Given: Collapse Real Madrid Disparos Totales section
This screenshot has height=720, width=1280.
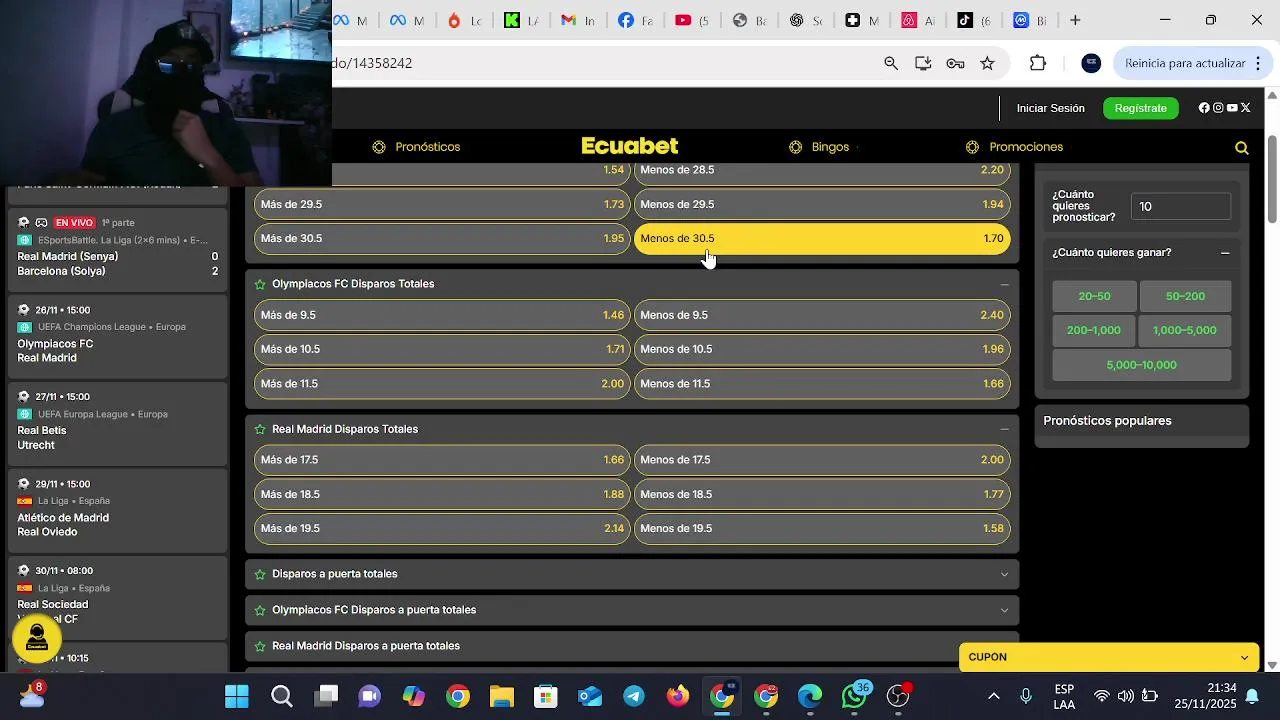Looking at the screenshot, I should point(1005,429).
